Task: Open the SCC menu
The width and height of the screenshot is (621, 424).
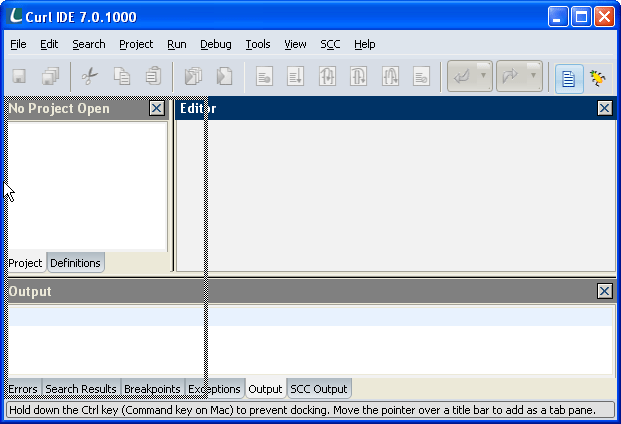Action: click(330, 44)
